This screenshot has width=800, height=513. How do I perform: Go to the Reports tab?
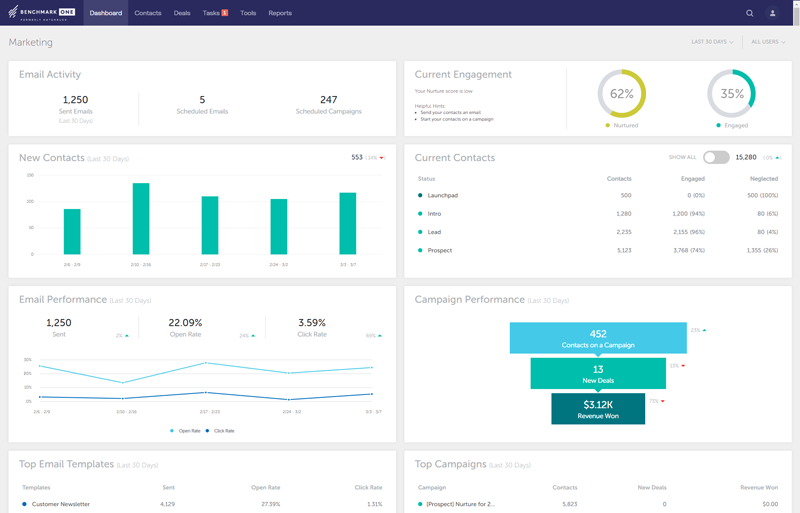[280, 13]
